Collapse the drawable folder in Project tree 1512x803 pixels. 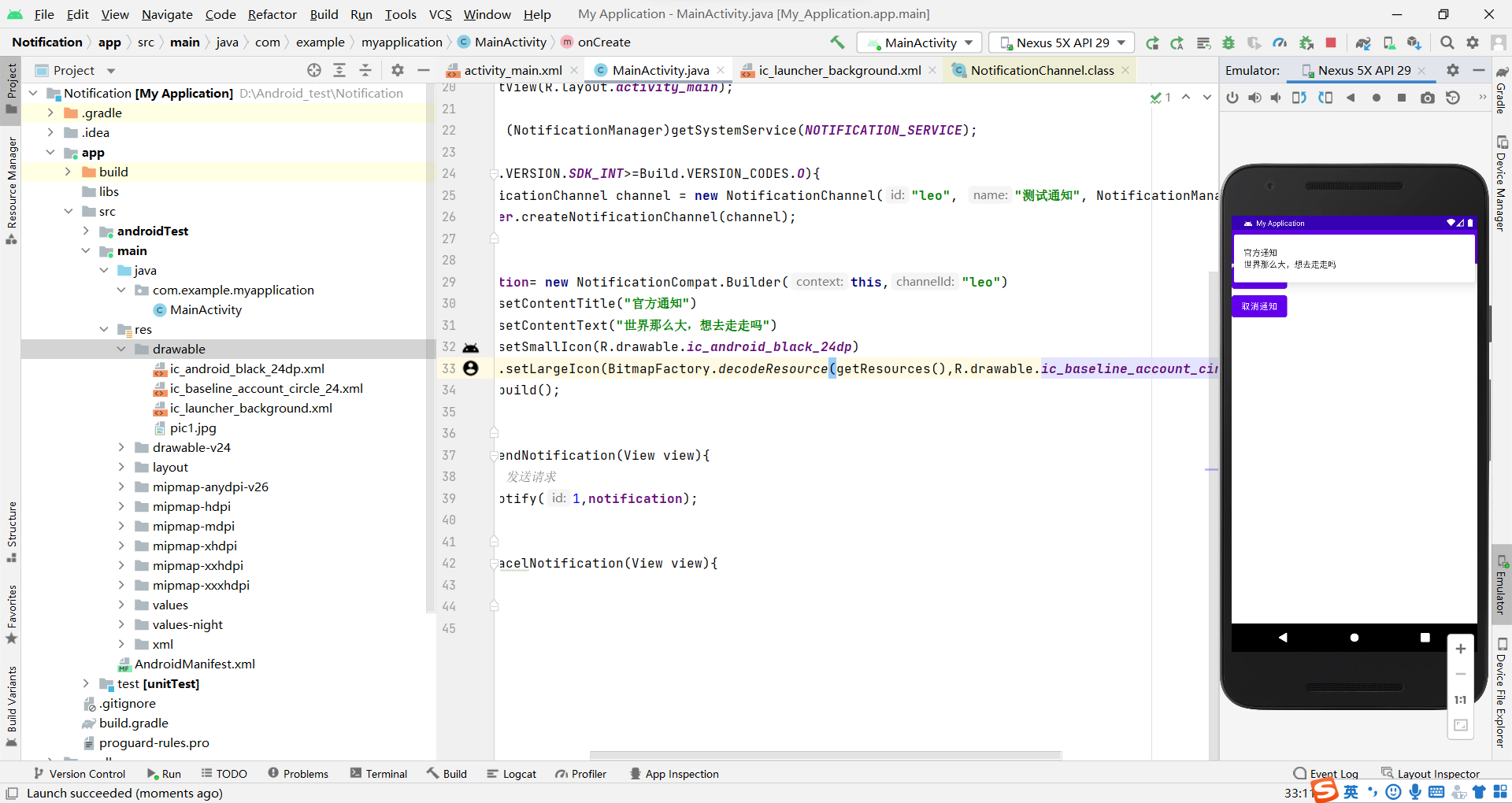pos(121,349)
